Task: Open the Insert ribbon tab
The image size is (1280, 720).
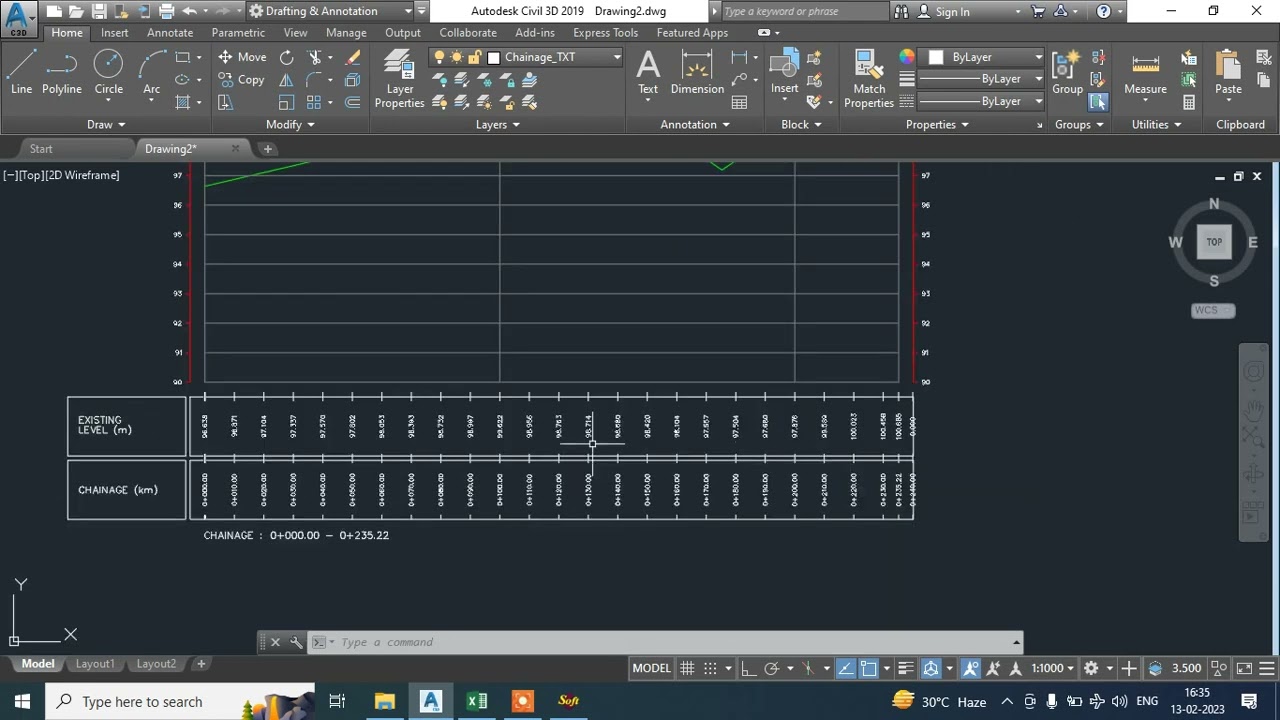Action: (x=114, y=32)
